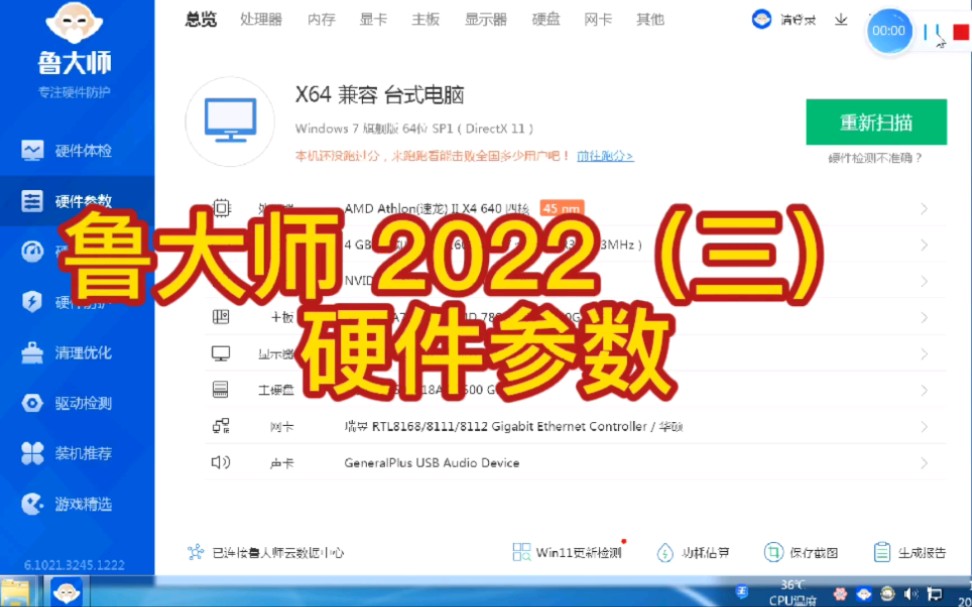The height and width of the screenshot is (607, 972).
Task: Click the 重新扫描 rescan button
Action: click(876, 121)
